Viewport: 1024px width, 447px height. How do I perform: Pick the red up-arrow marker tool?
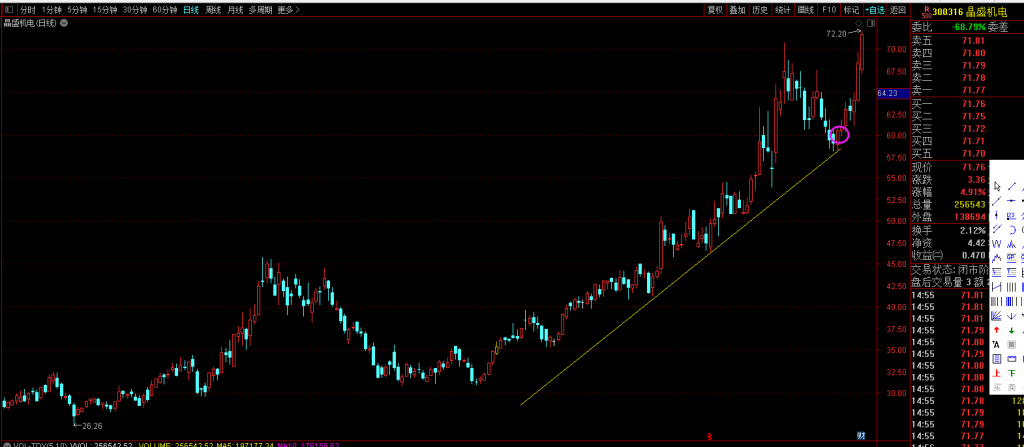tap(997, 330)
